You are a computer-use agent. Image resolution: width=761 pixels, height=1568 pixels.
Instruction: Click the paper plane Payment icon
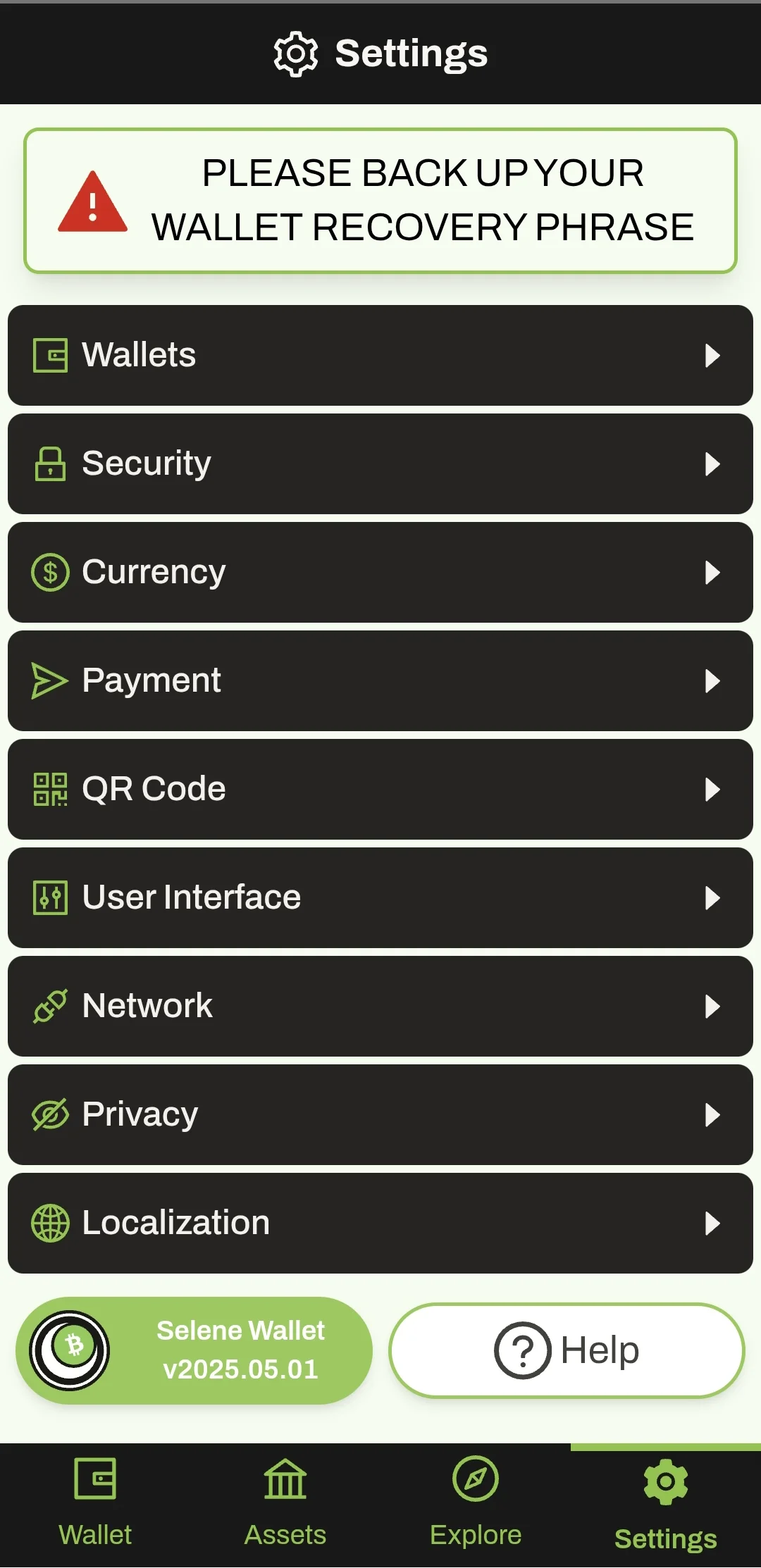(x=50, y=680)
